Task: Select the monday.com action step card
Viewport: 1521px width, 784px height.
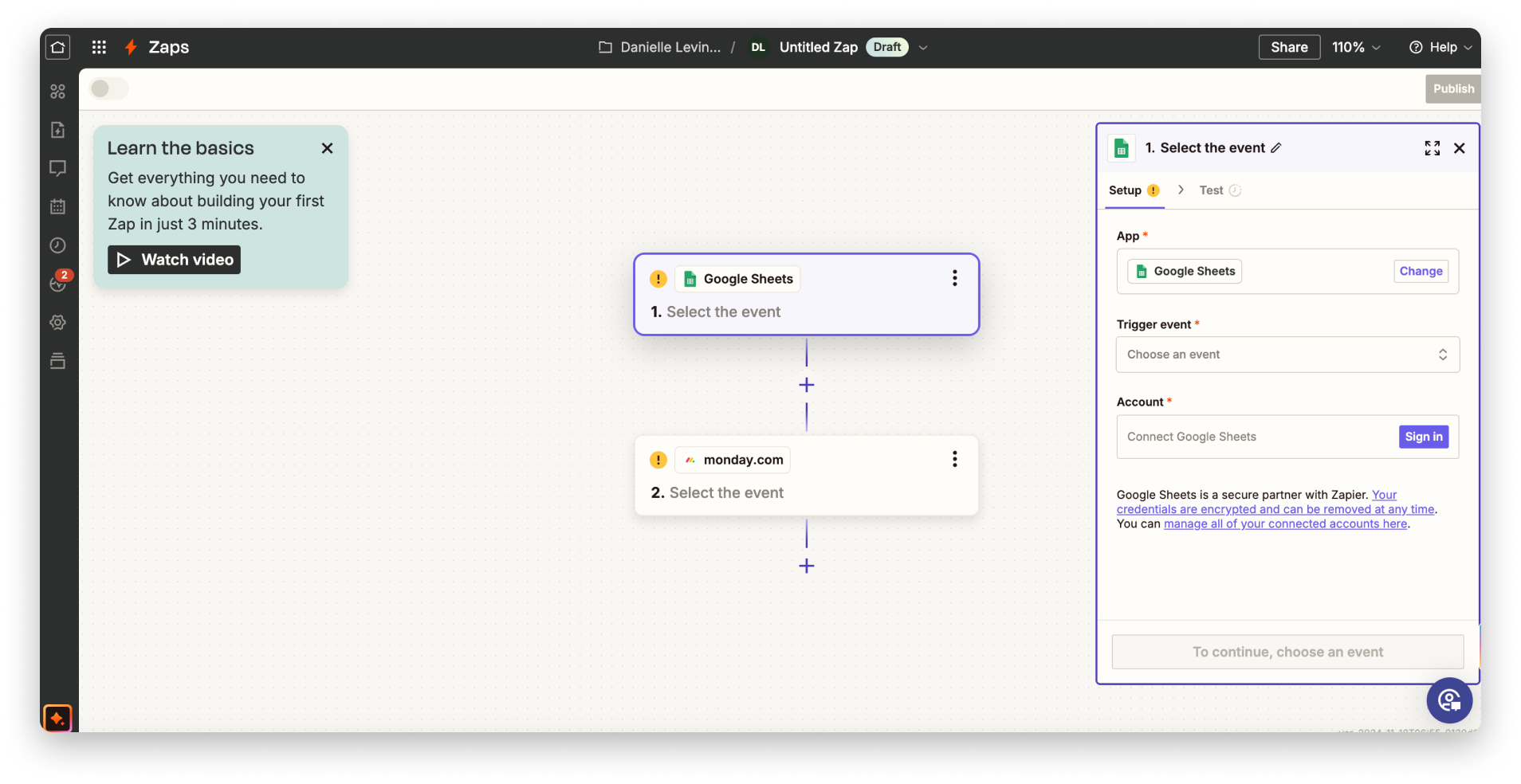Action: tap(806, 476)
